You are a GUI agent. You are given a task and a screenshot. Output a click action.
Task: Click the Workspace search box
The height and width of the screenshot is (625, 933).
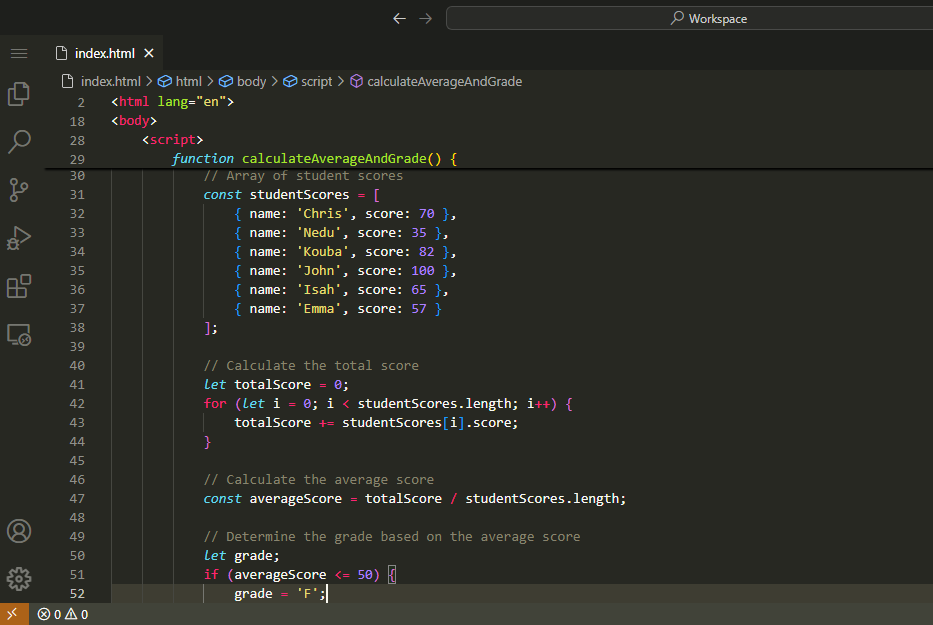pyautogui.click(x=690, y=18)
